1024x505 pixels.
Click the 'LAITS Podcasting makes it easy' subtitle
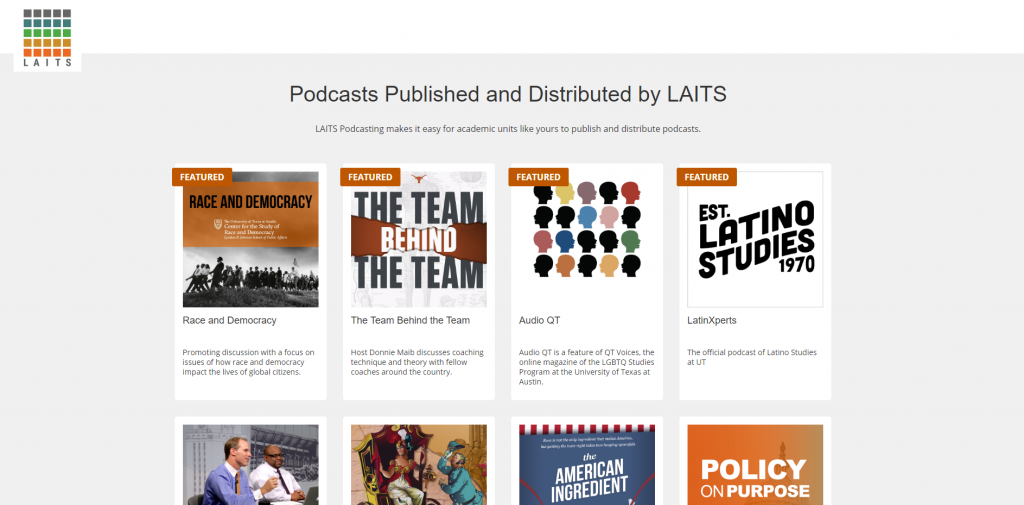coord(508,129)
